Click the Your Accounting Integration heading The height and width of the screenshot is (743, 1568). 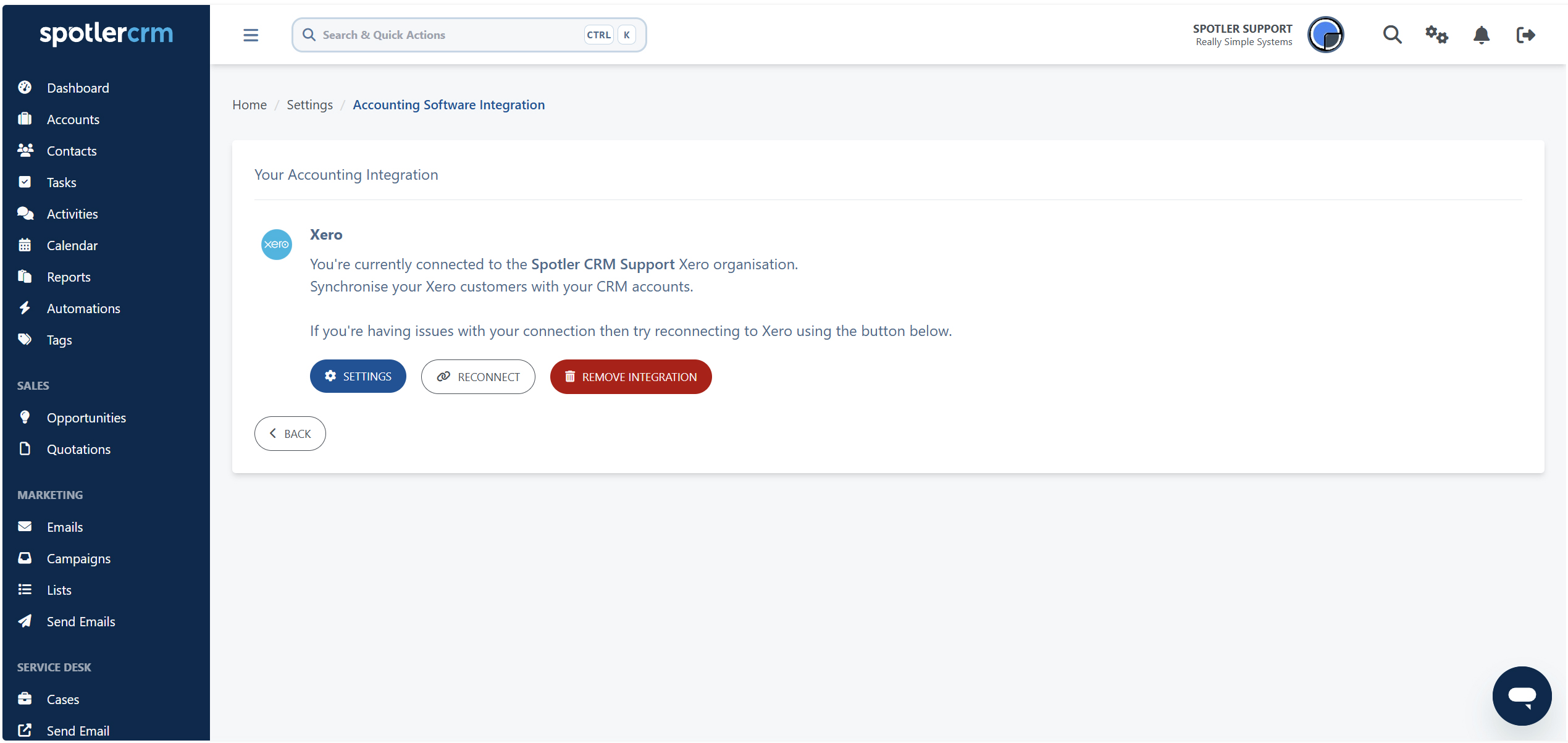click(x=346, y=175)
